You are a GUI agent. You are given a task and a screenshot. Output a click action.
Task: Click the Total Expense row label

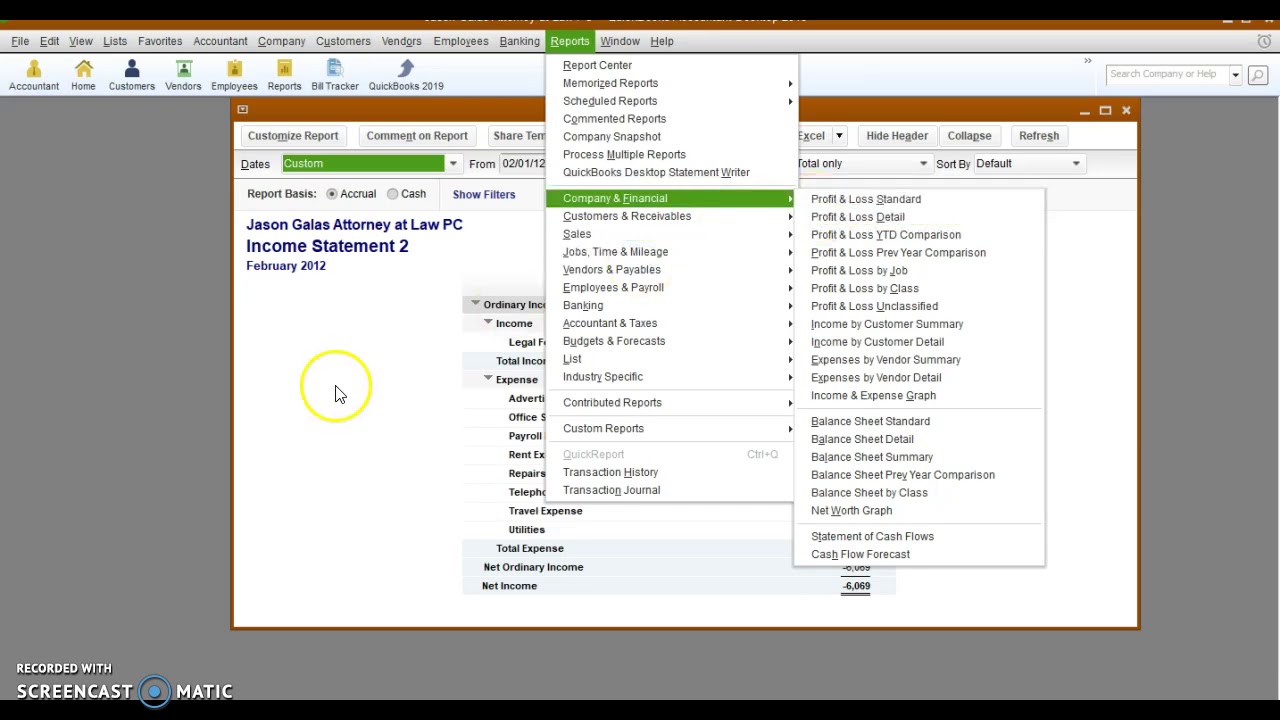click(530, 548)
